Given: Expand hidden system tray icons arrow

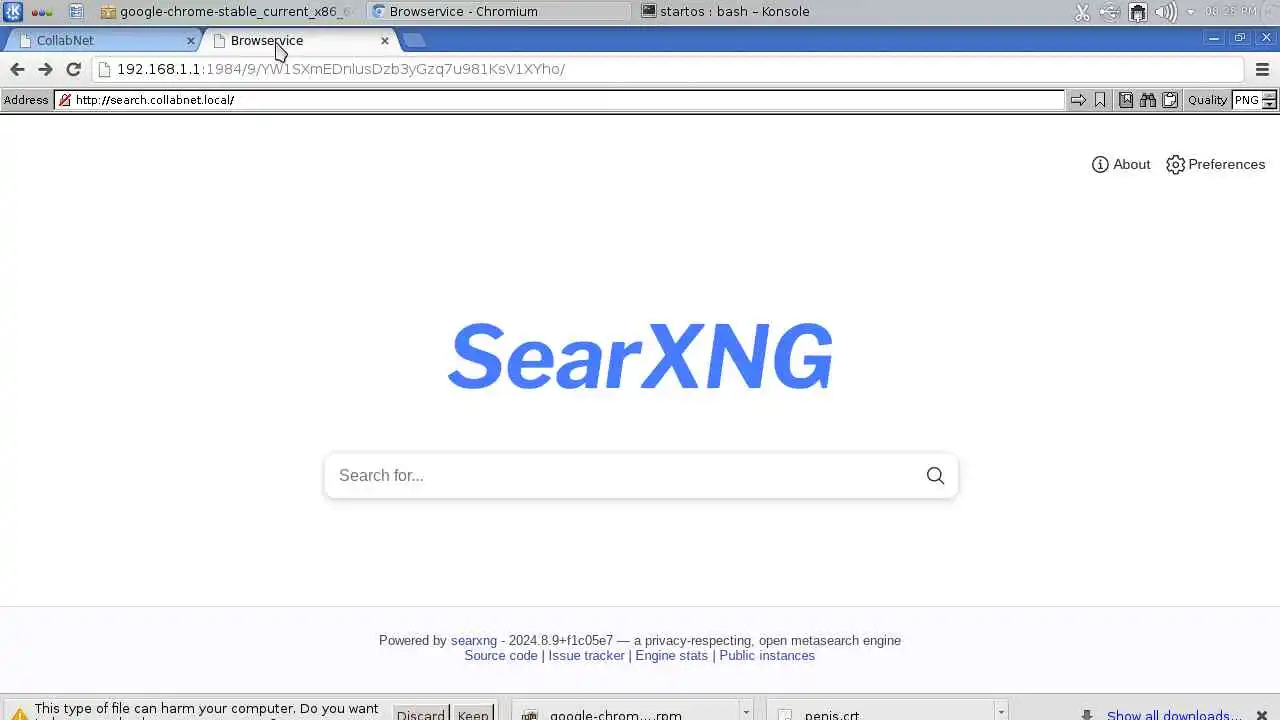Looking at the screenshot, I should point(1191,13).
